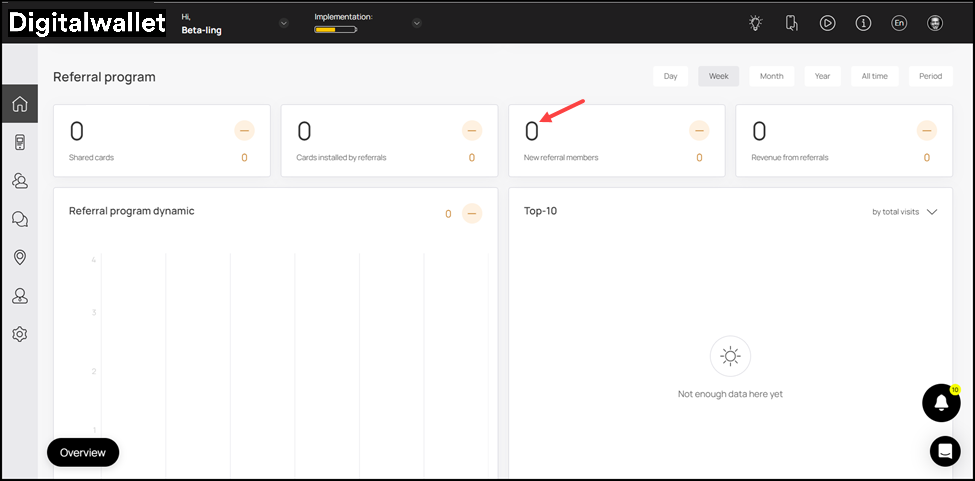Open the En language selector
The height and width of the screenshot is (481, 975).
pos(899,23)
